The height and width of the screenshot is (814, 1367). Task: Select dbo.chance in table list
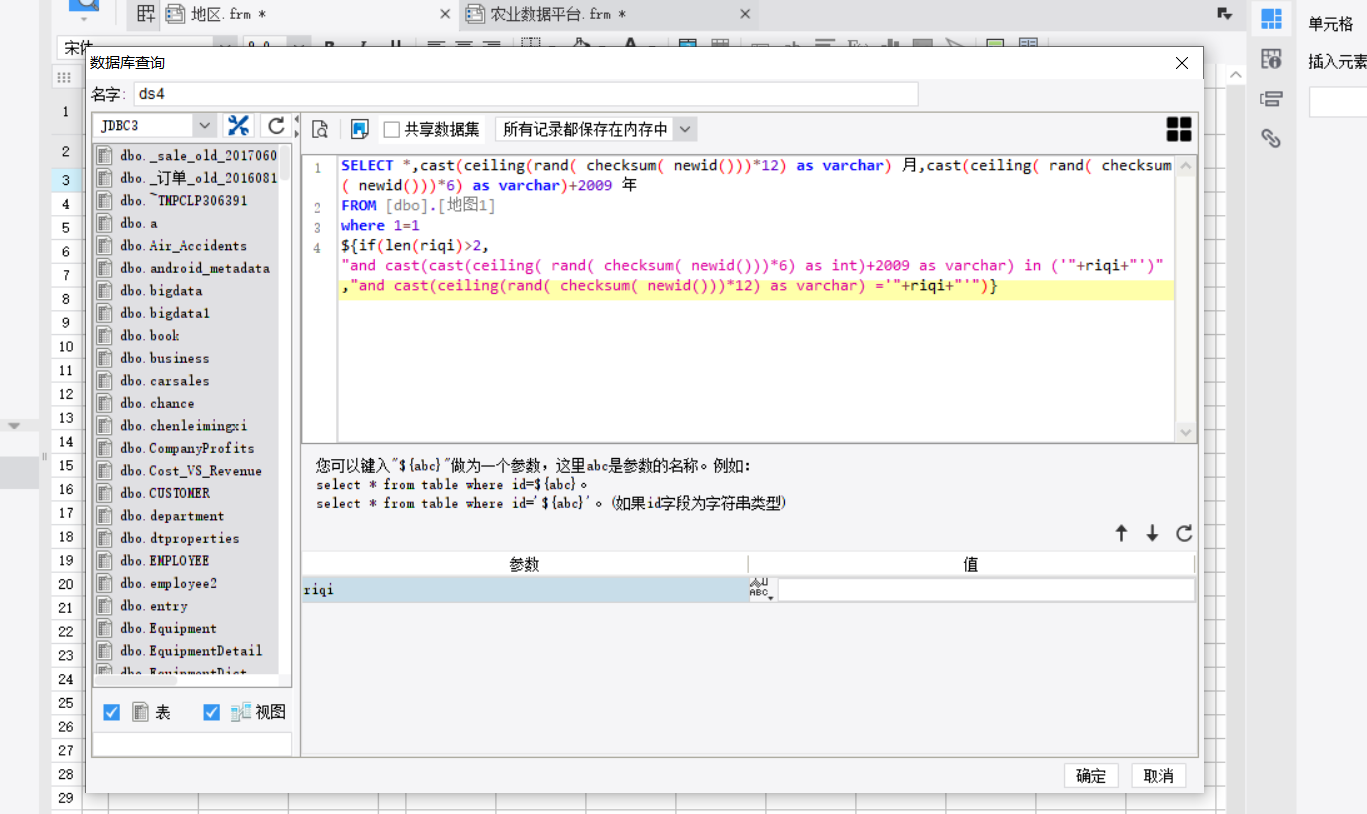[157, 403]
